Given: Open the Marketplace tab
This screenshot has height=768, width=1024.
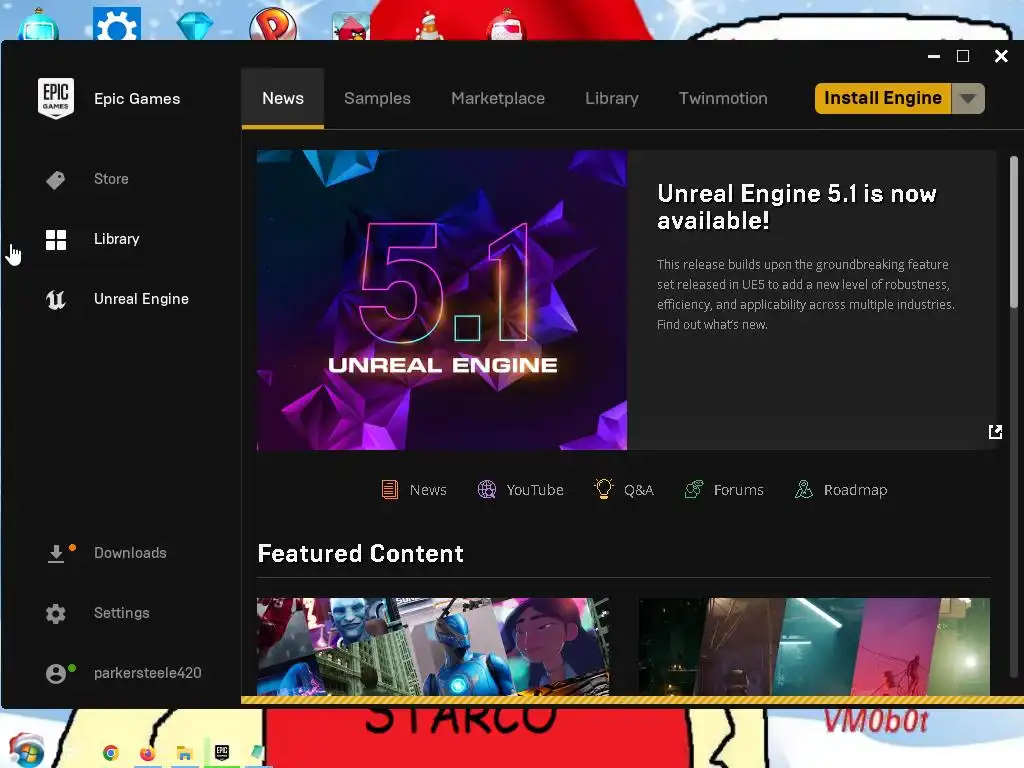Looking at the screenshot, I should click(498, 99).
